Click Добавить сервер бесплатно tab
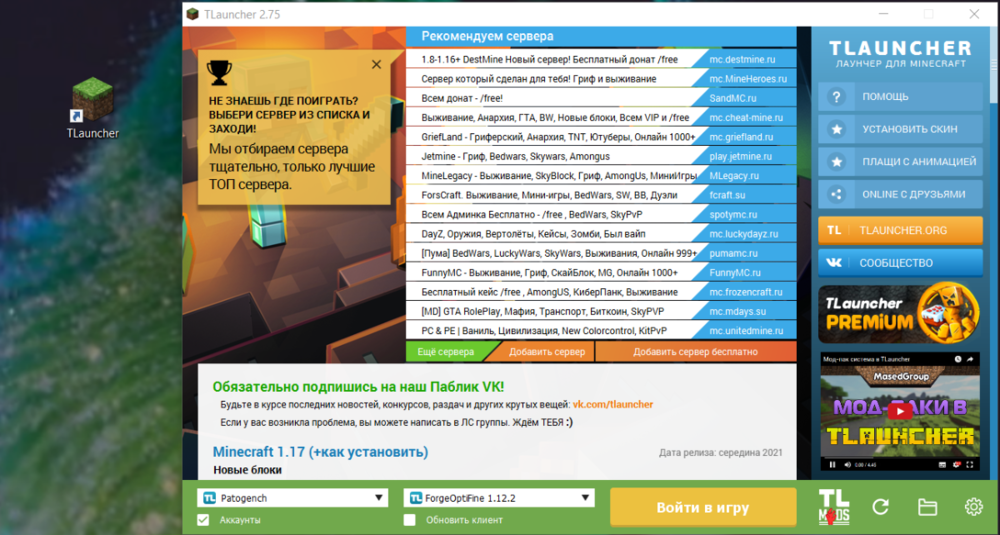The width and height of the screenshot is (1000, 535). 695,352
